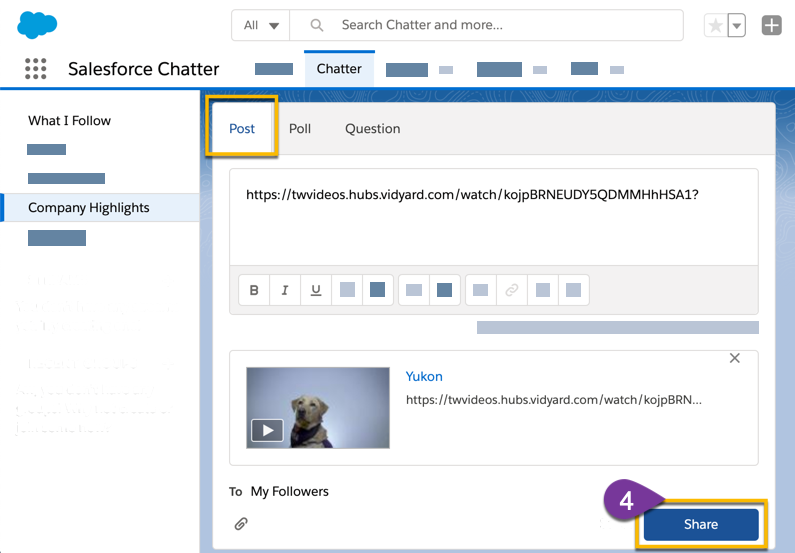Open the All search scope dropdown
Viewport: 795px width, 553px height.
261,25
